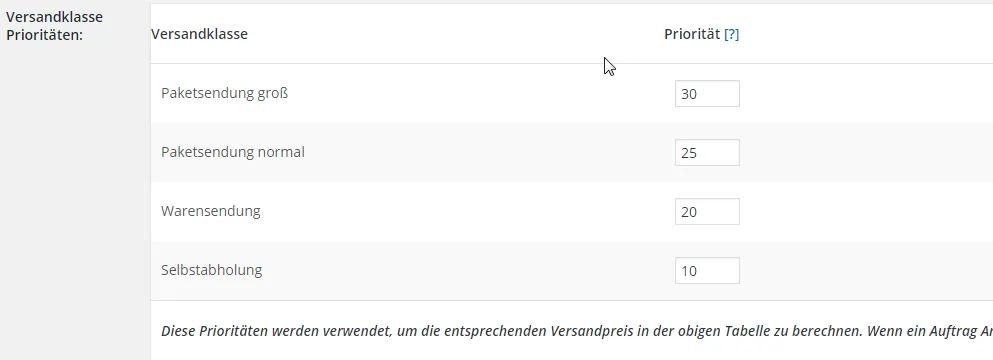Click the Warensendung priority input showing 20
The image size is (993, 360).
707,212
